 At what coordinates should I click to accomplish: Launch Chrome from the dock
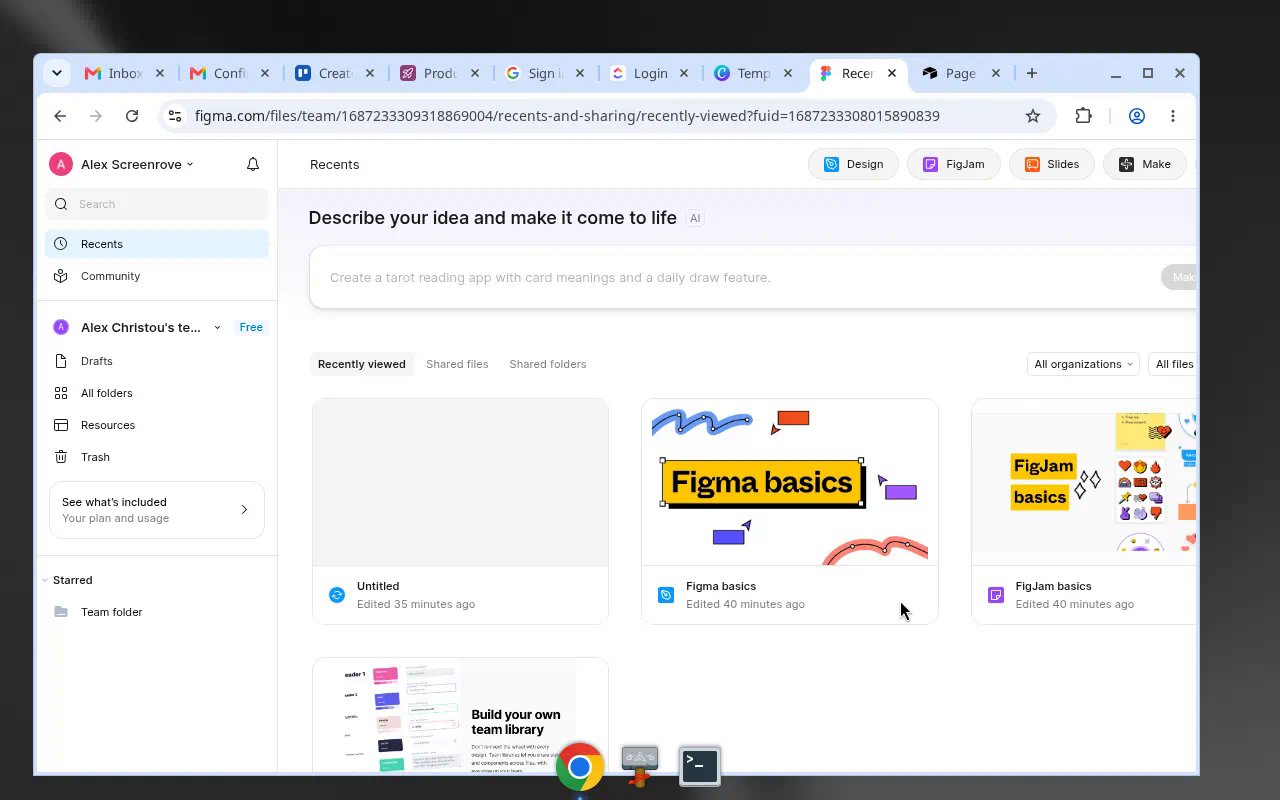coord(580,767)
